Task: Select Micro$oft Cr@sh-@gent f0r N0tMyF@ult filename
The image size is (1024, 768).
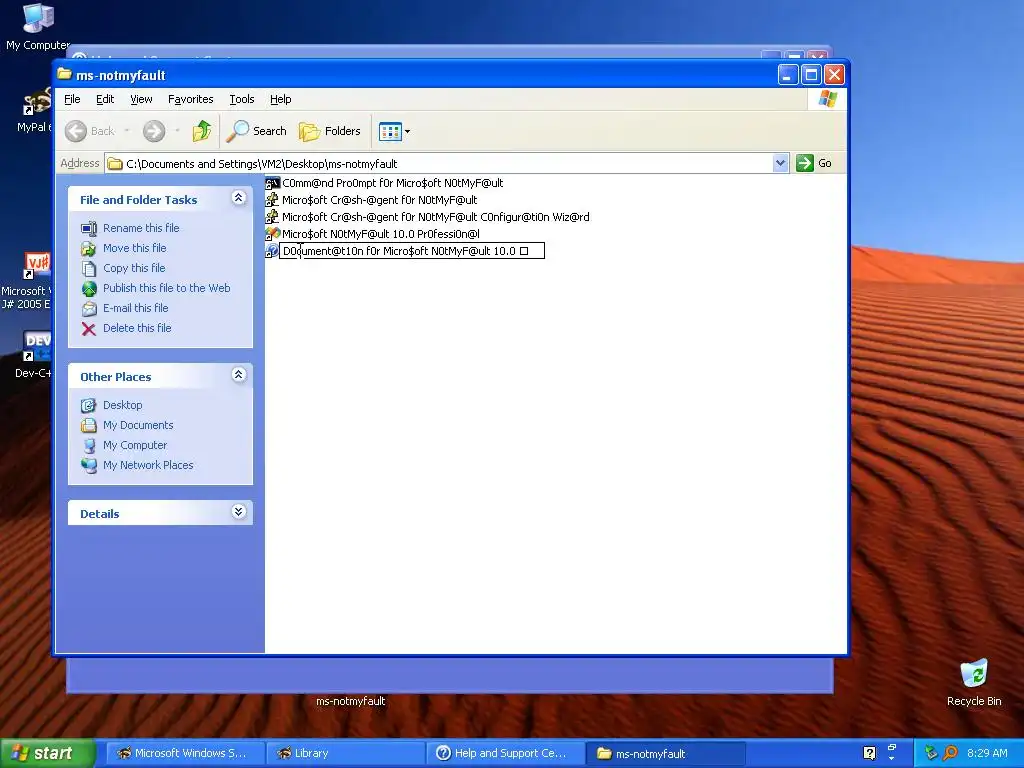Action: point(379,200)
